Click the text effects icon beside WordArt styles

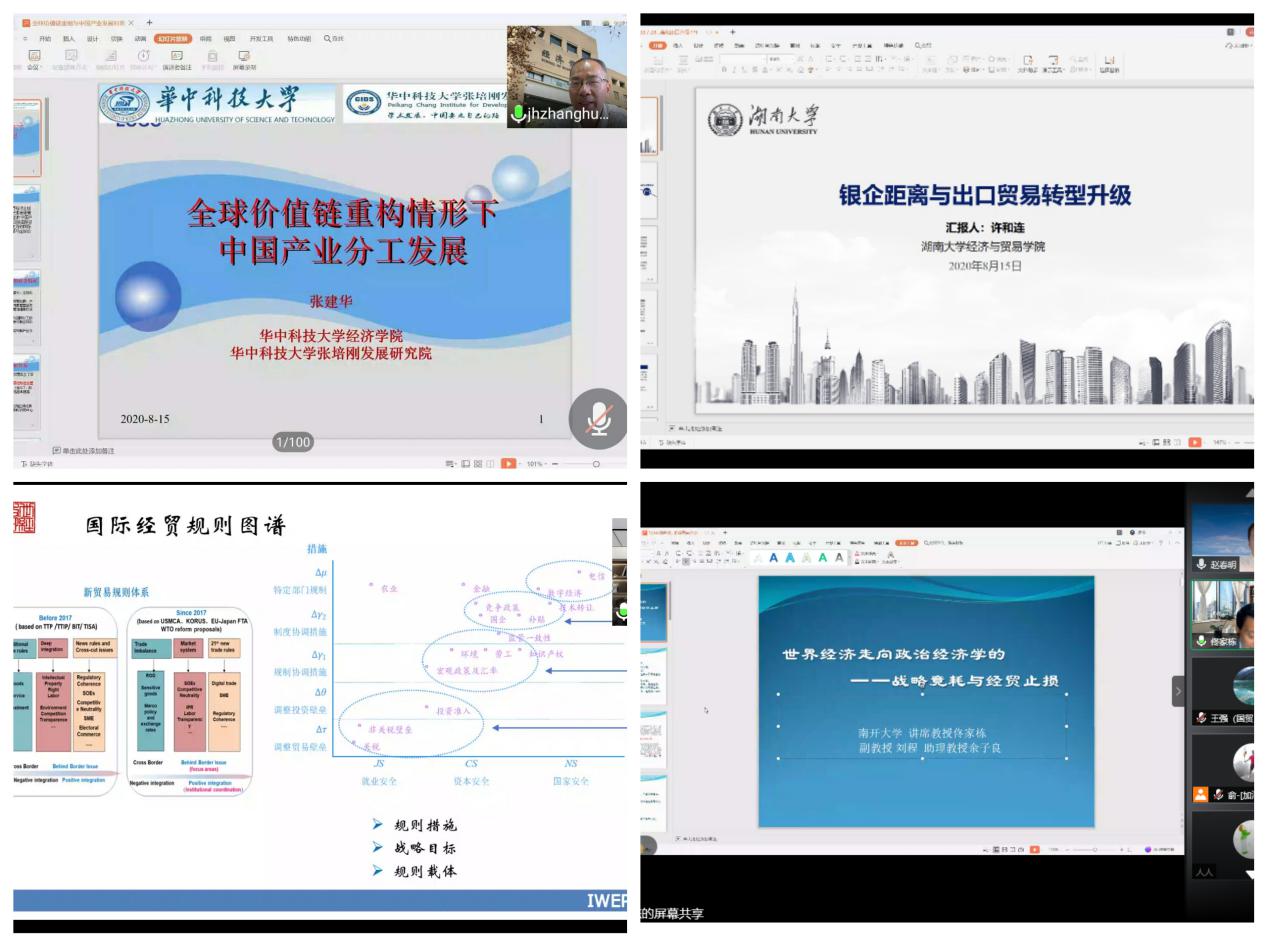point(889,555)
